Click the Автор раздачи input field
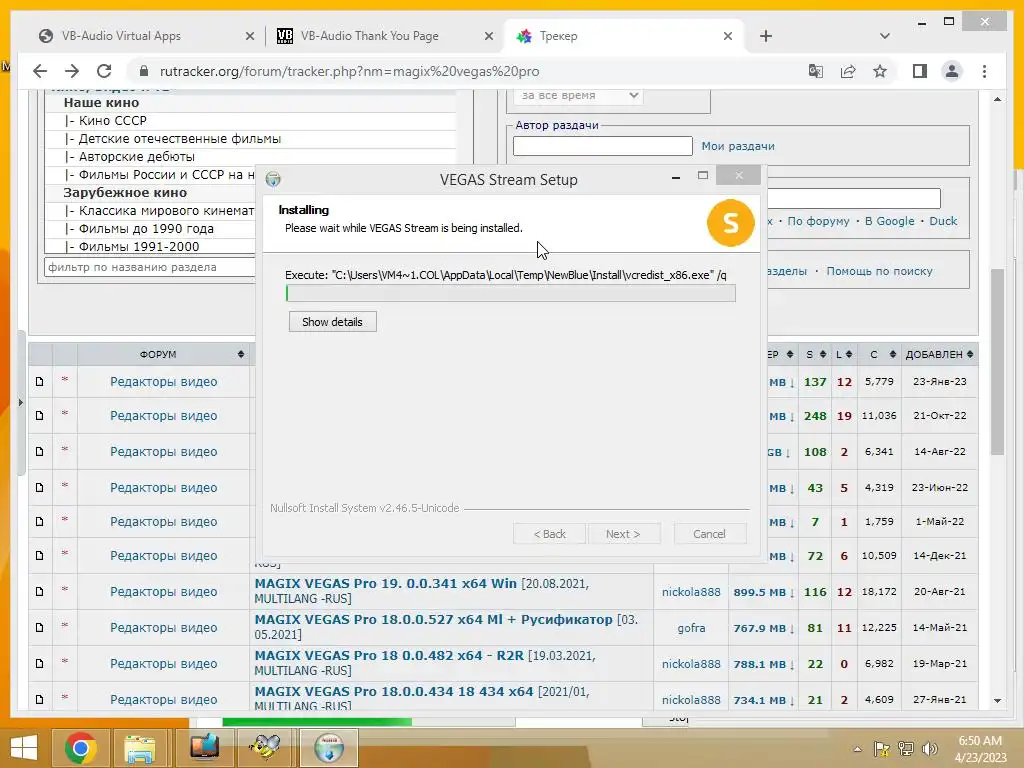1024x768 pixels. click(x=602, y=146)
